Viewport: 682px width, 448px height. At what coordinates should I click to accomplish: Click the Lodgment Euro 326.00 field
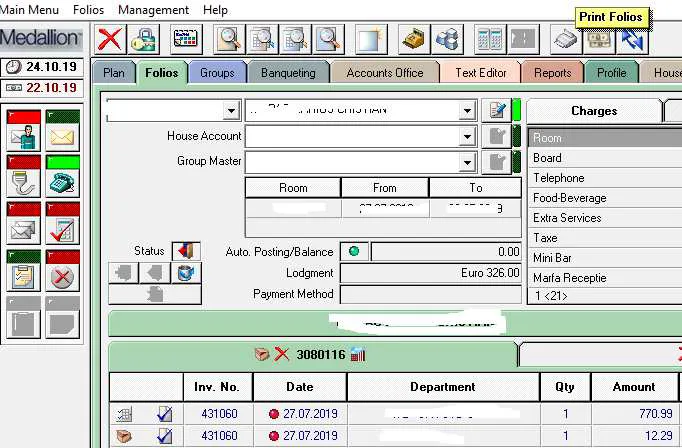click(x=431, y=273)
